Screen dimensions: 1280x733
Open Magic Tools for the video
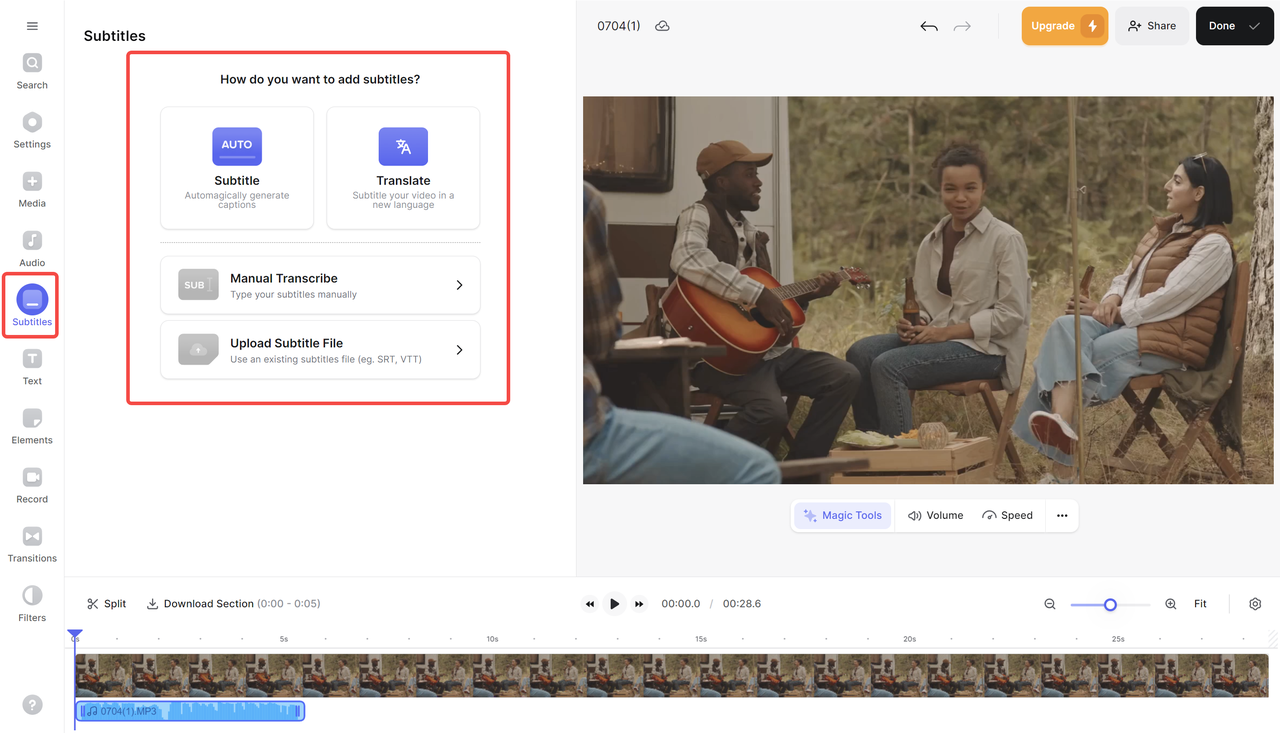tap(842, 515)
